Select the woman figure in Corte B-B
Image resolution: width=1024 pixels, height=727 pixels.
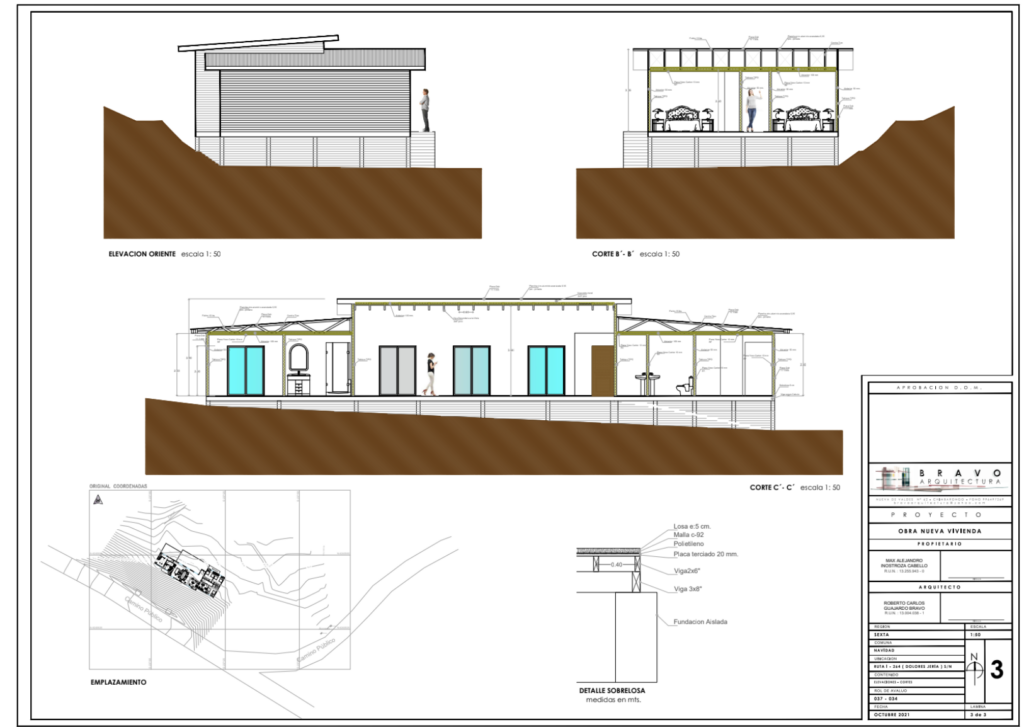[x=752, y=110]
